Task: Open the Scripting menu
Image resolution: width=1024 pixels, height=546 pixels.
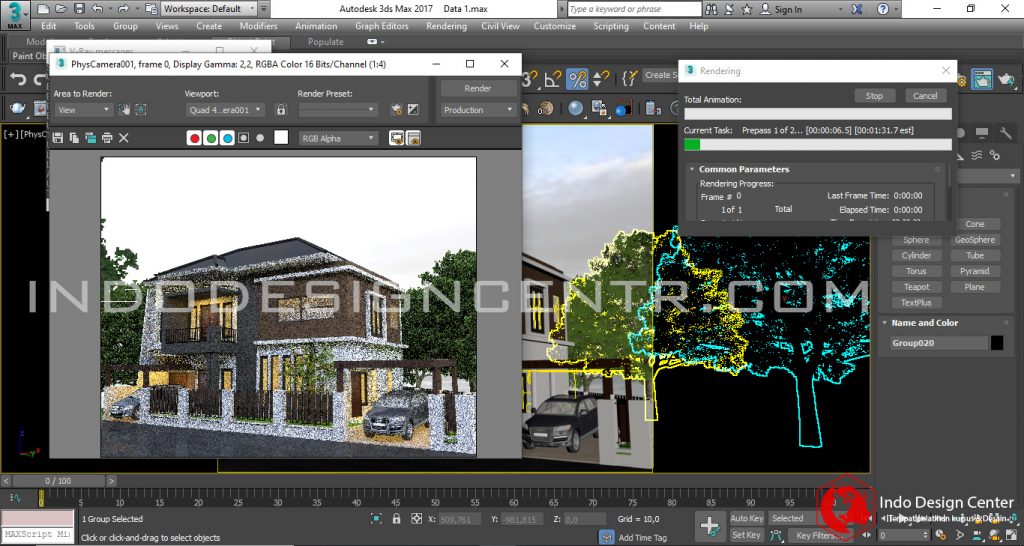Action: (x=612, y=26)
